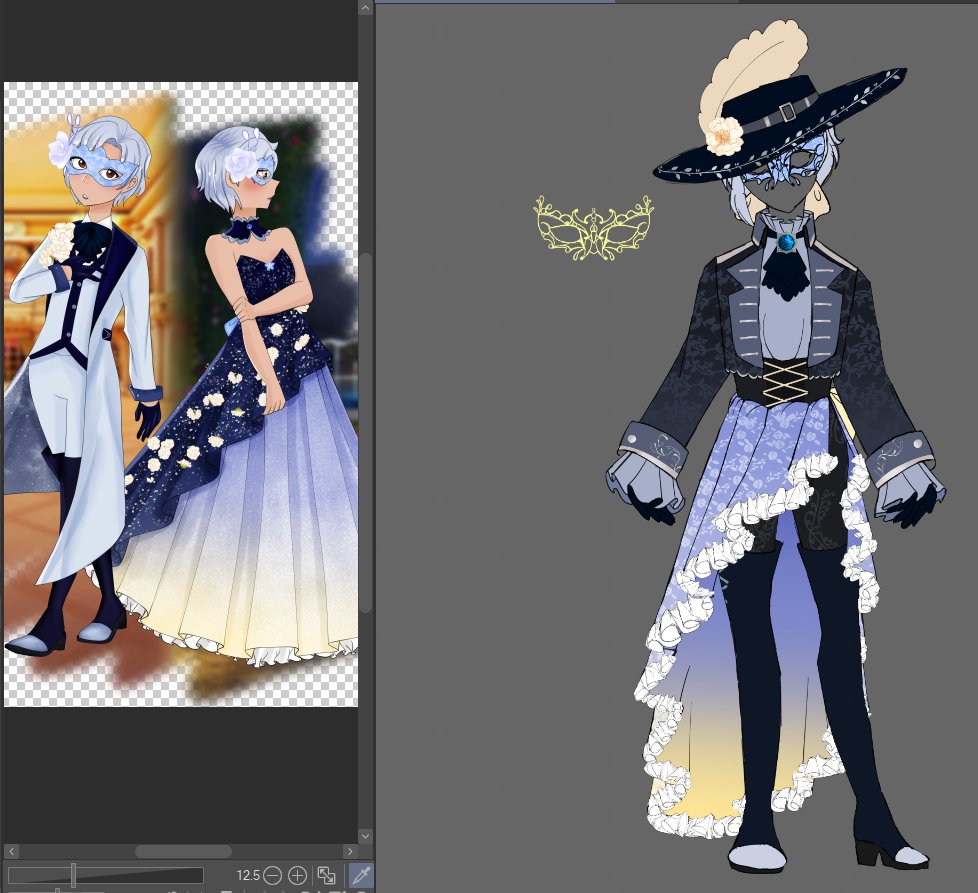Click the fit to Sub View icon
The image size is (978, 893).
tap(326, 875)
